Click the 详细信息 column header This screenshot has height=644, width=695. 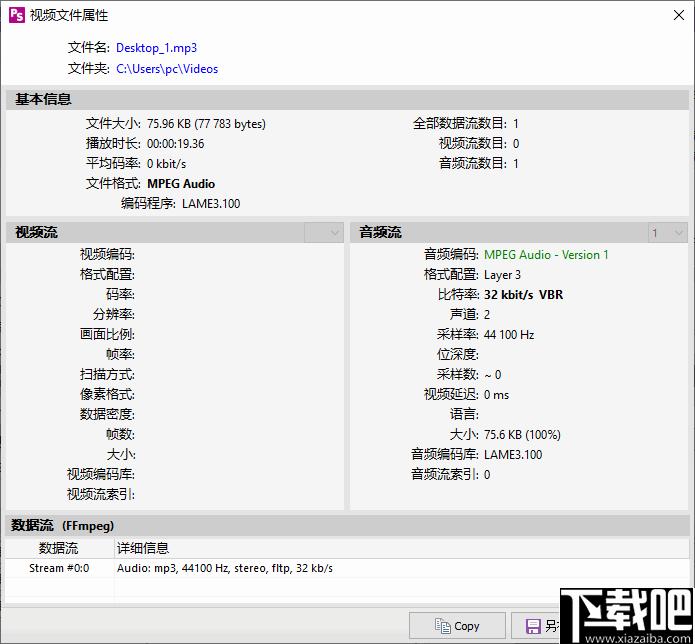tap(402, 548)
